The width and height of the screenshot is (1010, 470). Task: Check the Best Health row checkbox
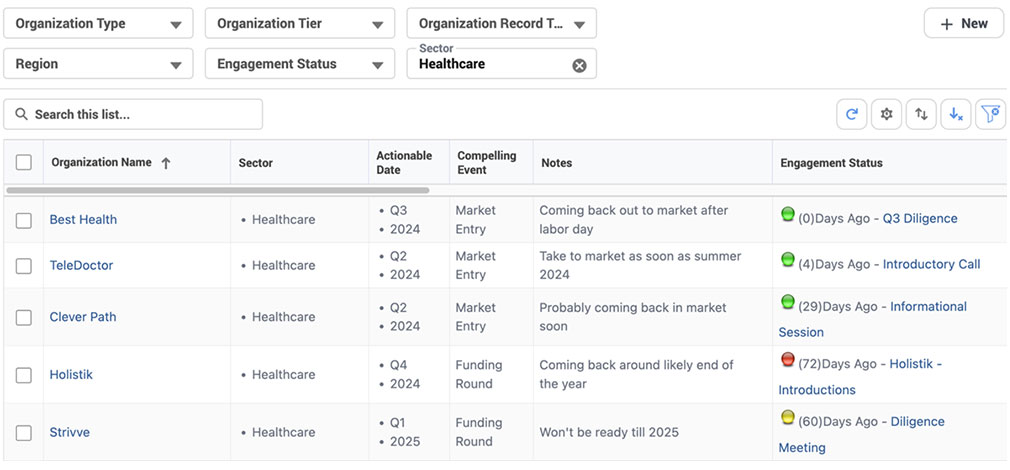coord(24,220)
